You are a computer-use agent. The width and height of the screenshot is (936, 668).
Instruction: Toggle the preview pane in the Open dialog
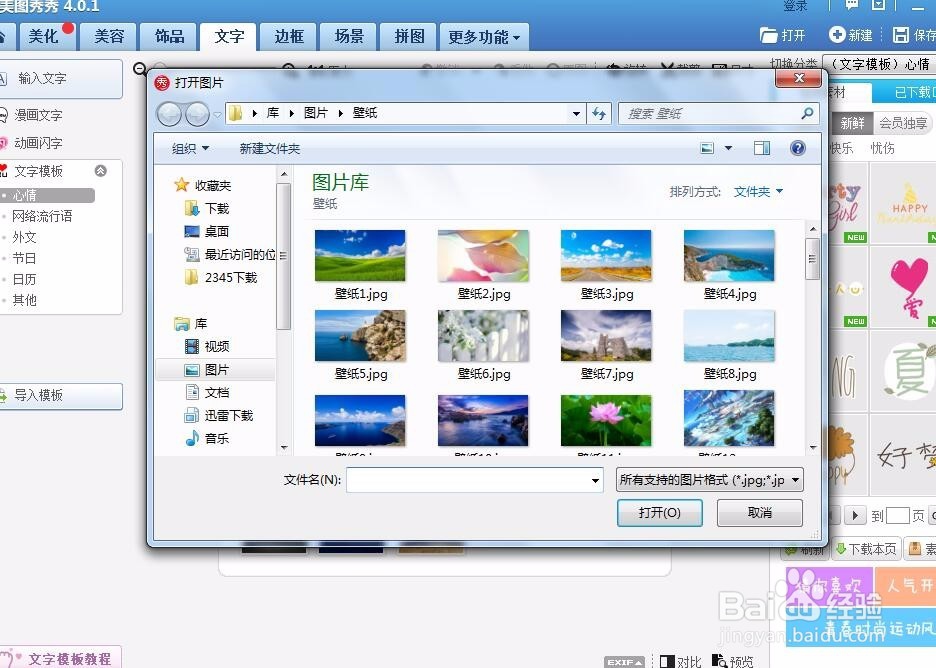tap(762, 147)
